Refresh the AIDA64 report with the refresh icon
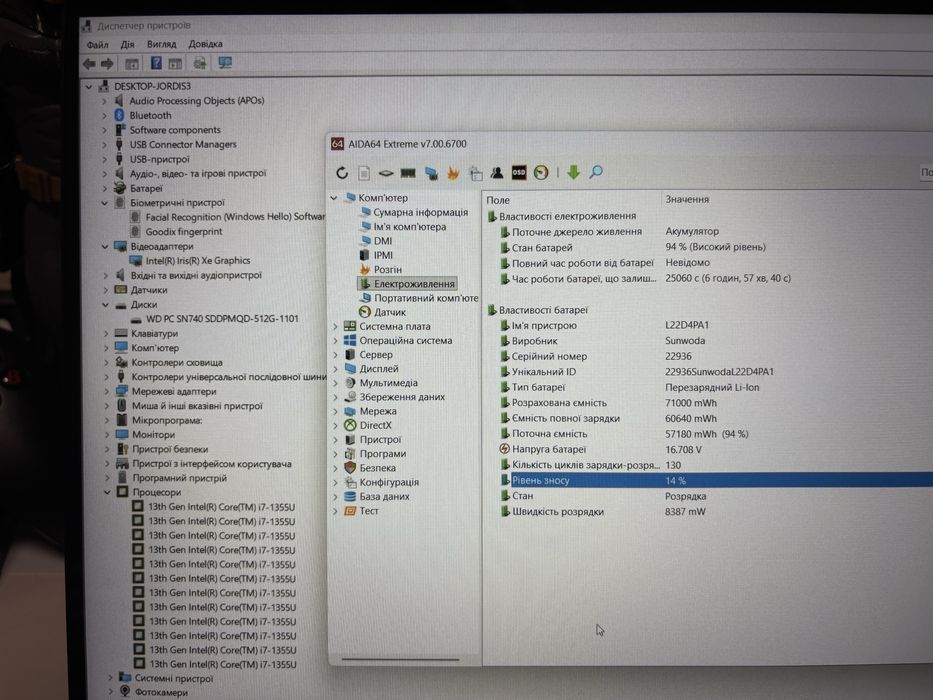The height and width of the screenshot is (700, 933). coord(342,173)
